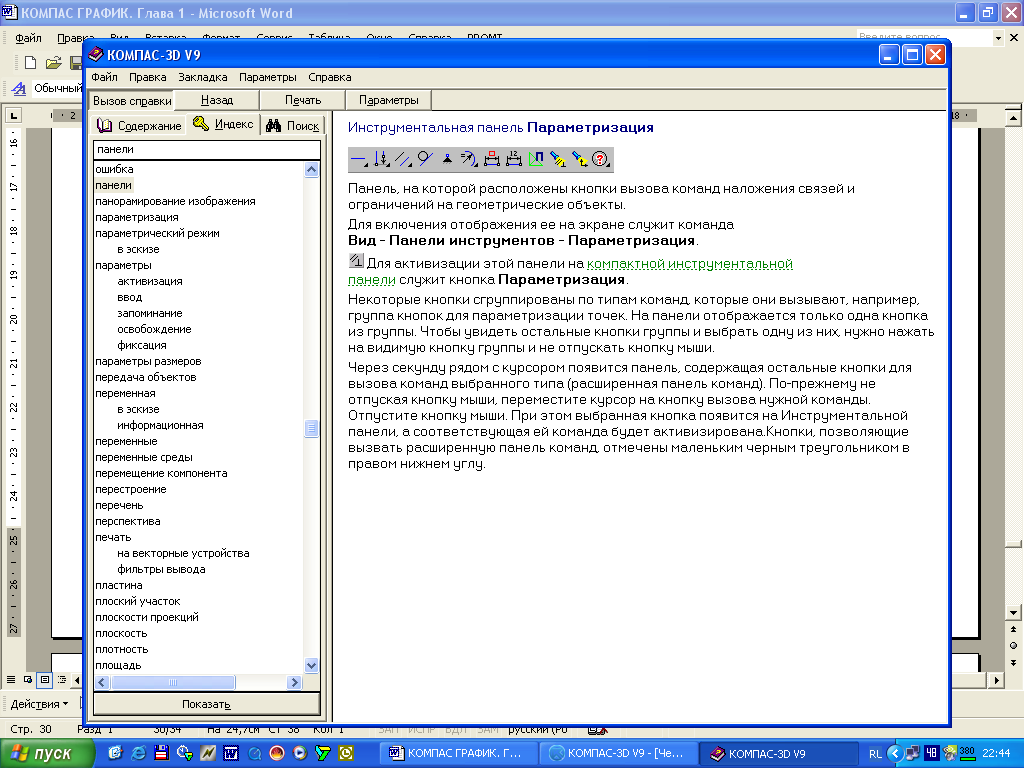Open the Действия dropdown in Word drawing toolbar
This screenshot has height=768, width=1024.
[x=39, y=704]
